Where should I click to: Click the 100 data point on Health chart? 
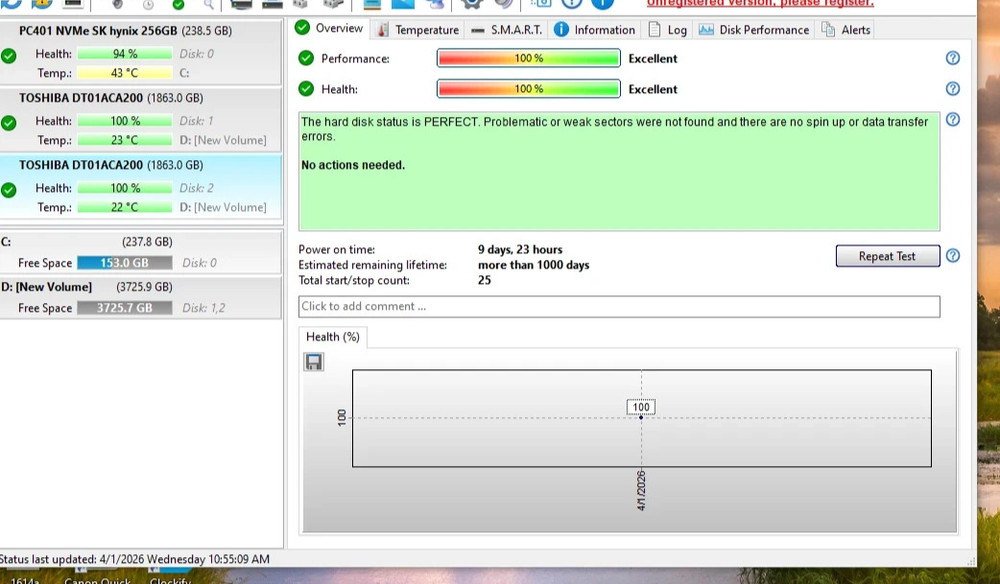[x=641, y=417]
